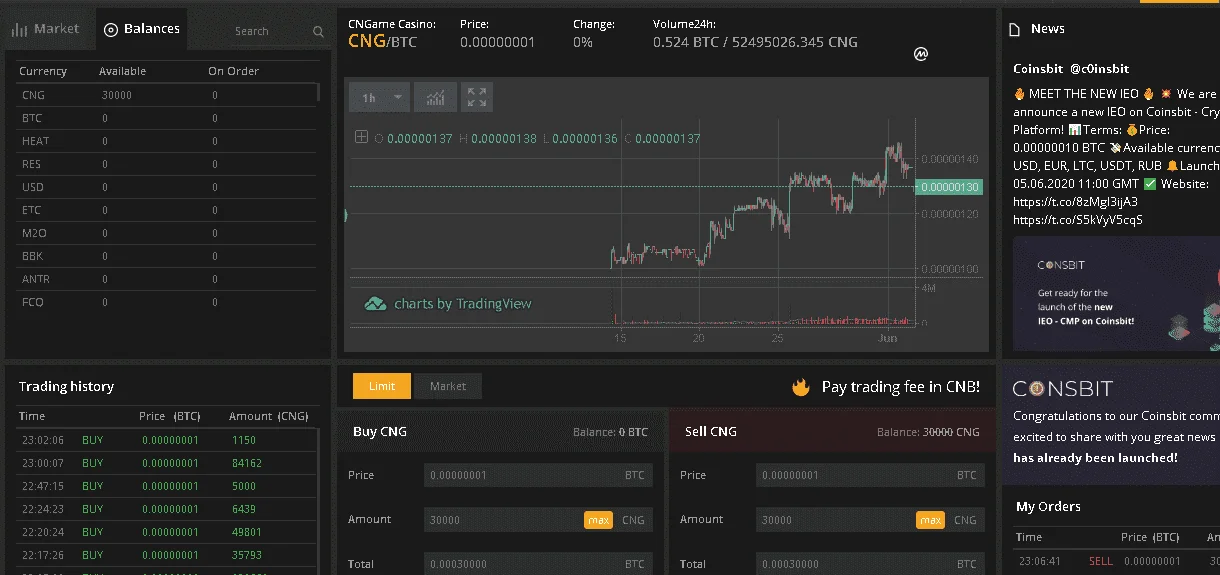Image resolution: width=1220 pixels, height=575 pixels.
Task: Click the Balances tab circle icon
Action: (x=111, y=30)
